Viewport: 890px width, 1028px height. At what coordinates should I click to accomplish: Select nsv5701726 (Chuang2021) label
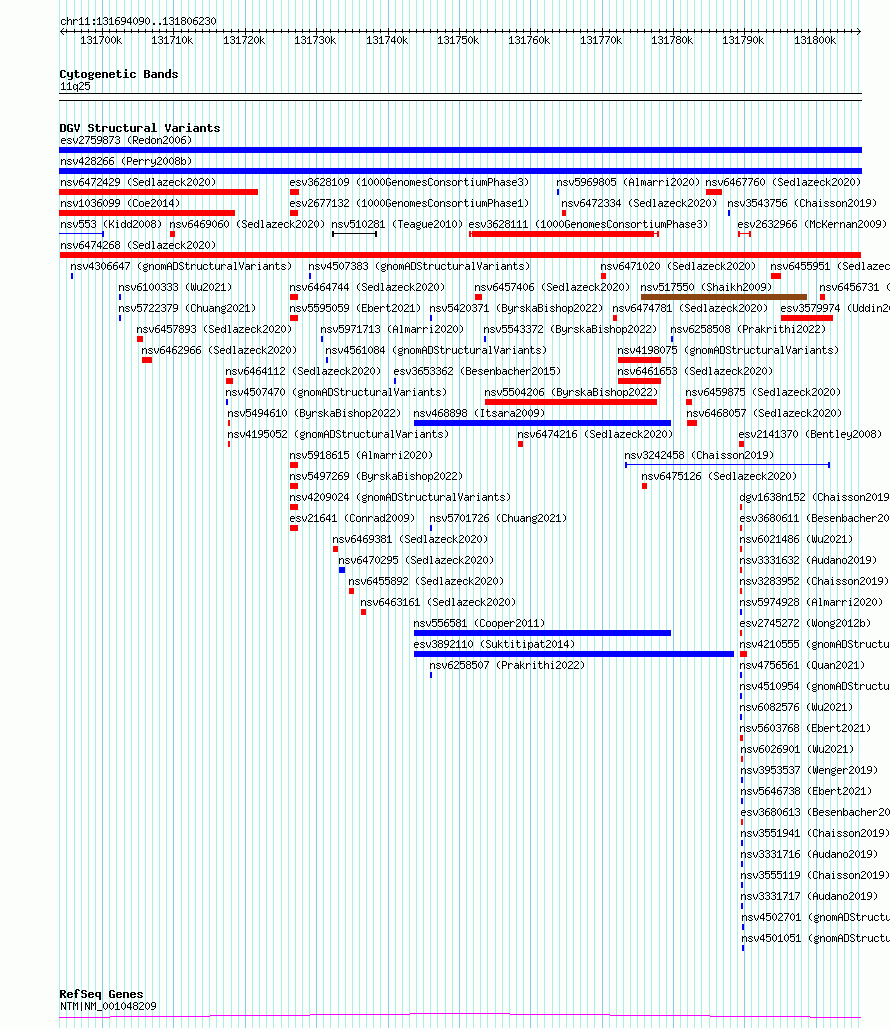coord(498,518)
